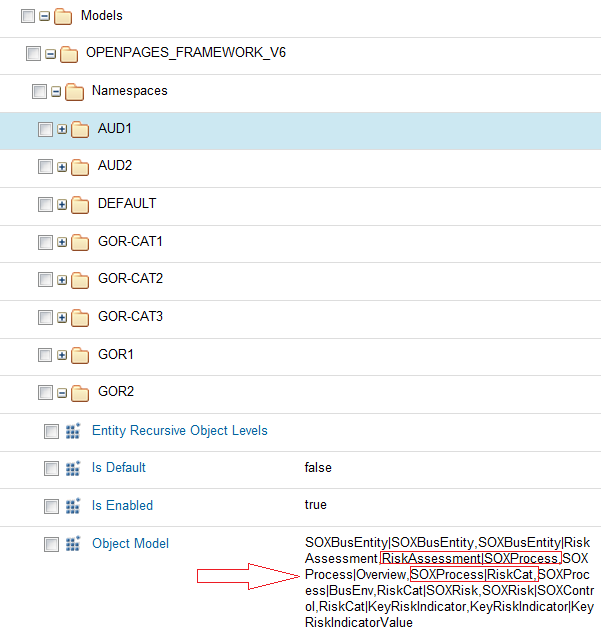Click the Models folder icon
This screenshot has width=601, height=643.
pyautogui.click(x=63, y=17)
